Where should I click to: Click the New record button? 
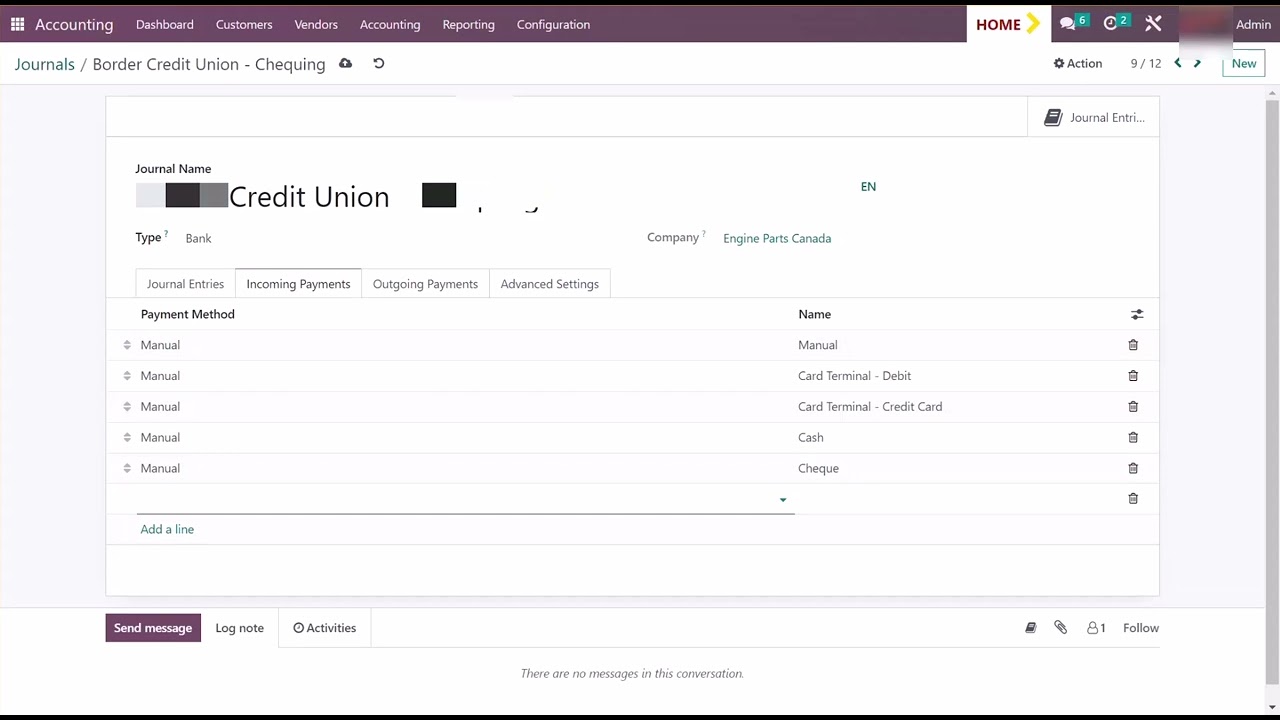click(1244, 63)
